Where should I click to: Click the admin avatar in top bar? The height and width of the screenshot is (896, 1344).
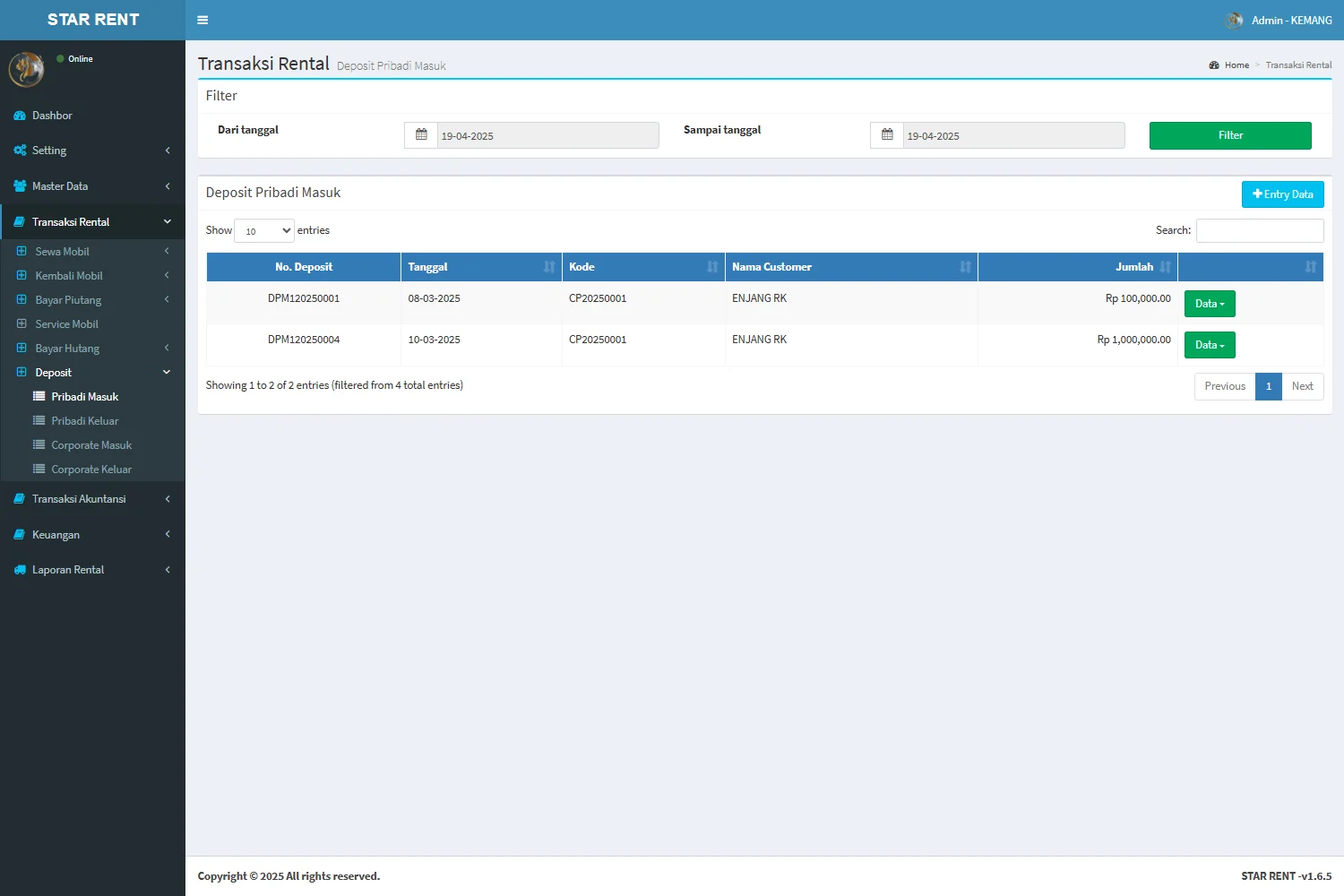(1235, 20)
